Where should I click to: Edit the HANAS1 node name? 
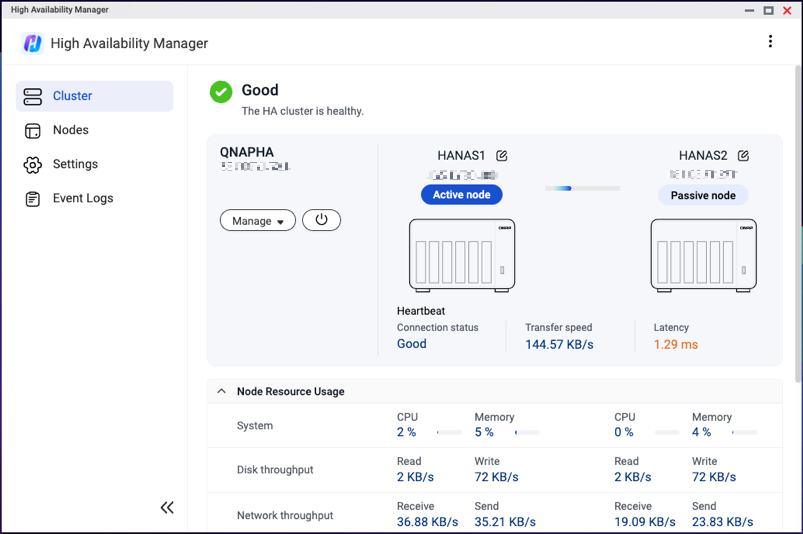coord(502,156)
